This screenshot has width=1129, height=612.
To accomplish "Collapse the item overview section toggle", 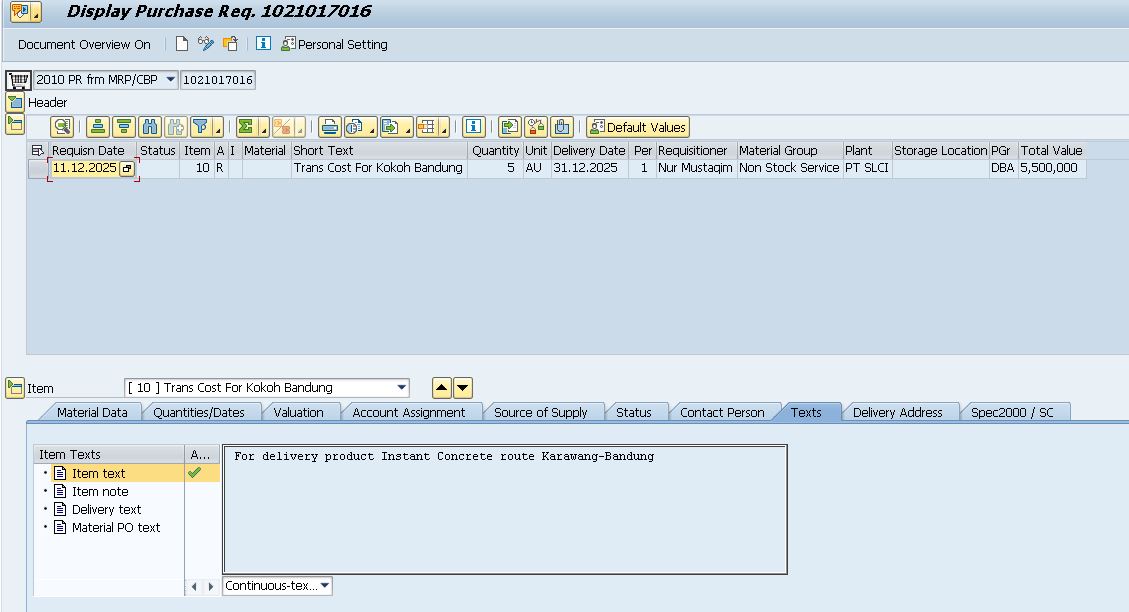I will coord(15,124).
